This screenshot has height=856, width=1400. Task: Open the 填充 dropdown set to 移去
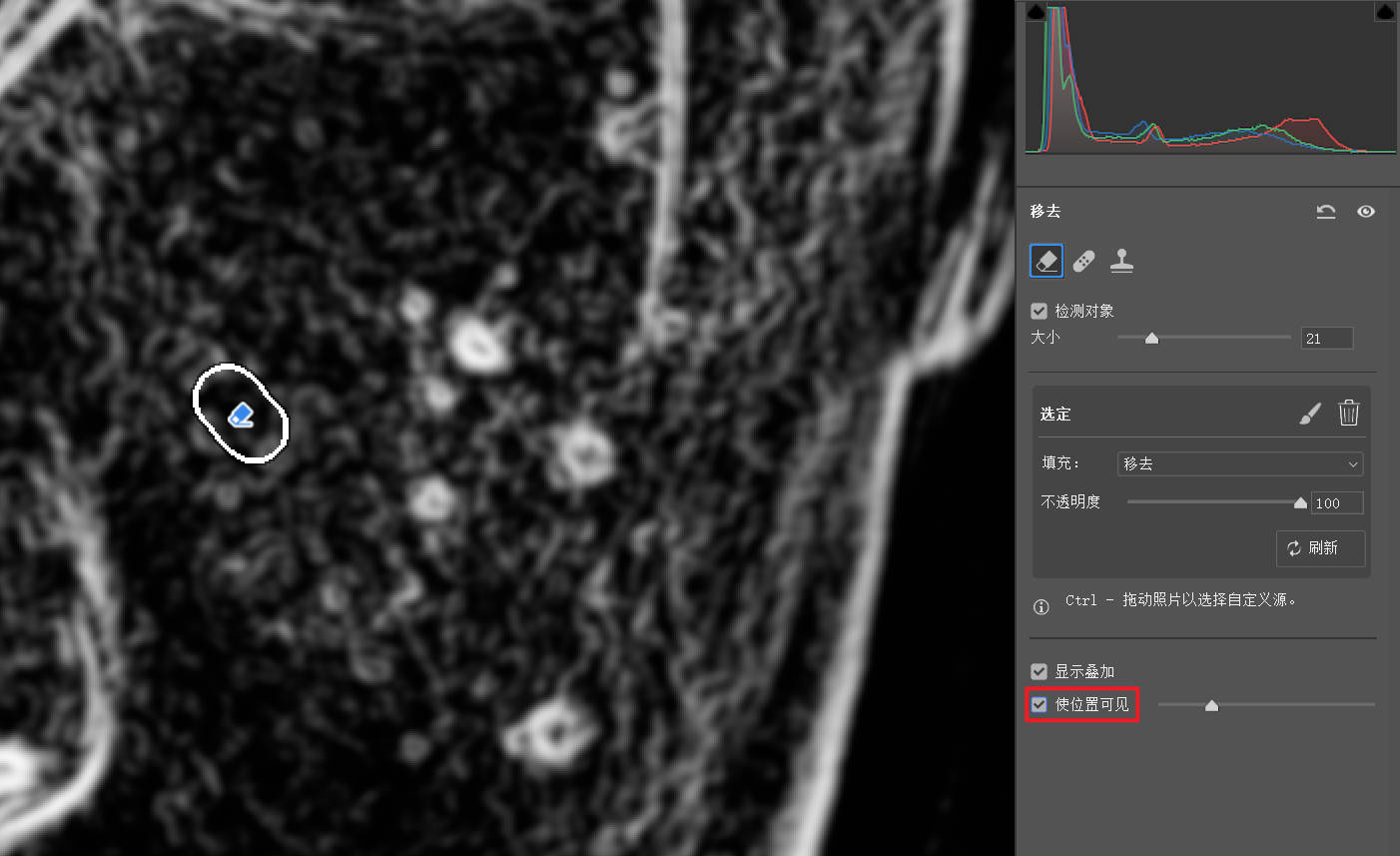click(x=1240, y=463)
